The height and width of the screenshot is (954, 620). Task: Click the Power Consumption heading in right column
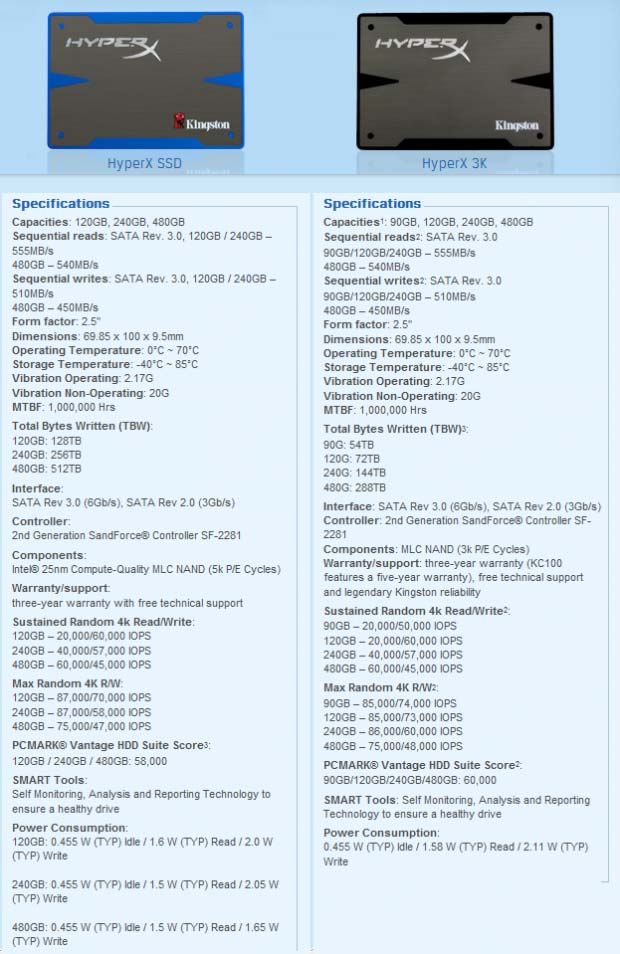coord(381,833)
